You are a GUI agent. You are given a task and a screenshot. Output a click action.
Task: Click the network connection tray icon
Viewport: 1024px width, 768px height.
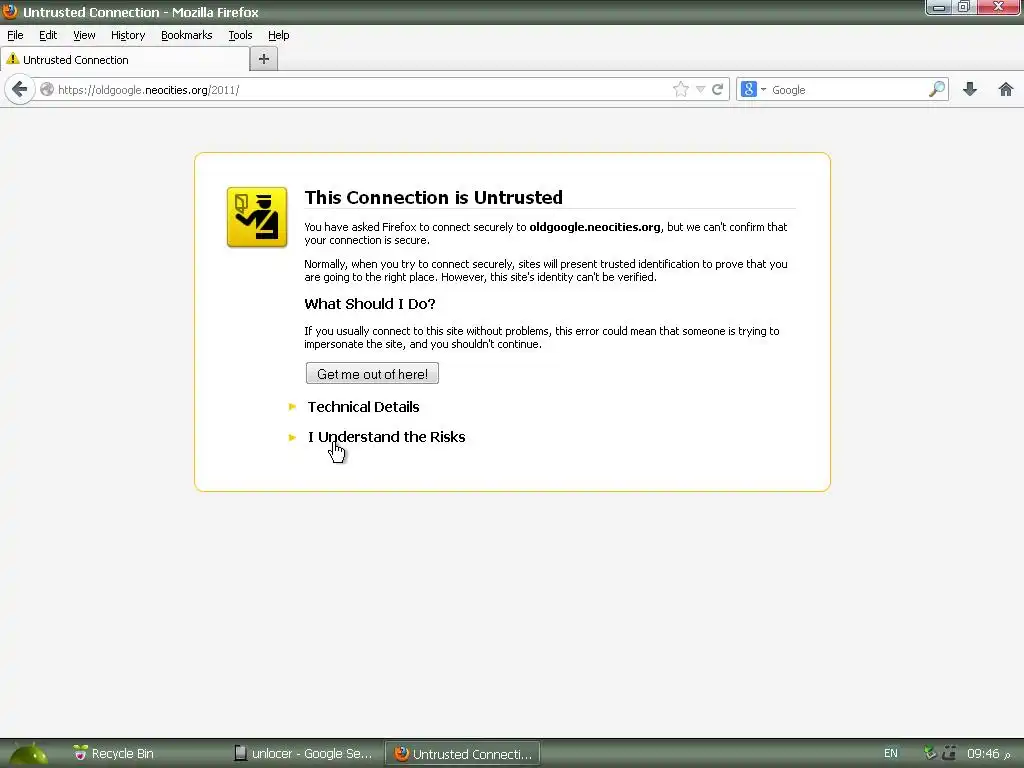[x=949, y=753]
